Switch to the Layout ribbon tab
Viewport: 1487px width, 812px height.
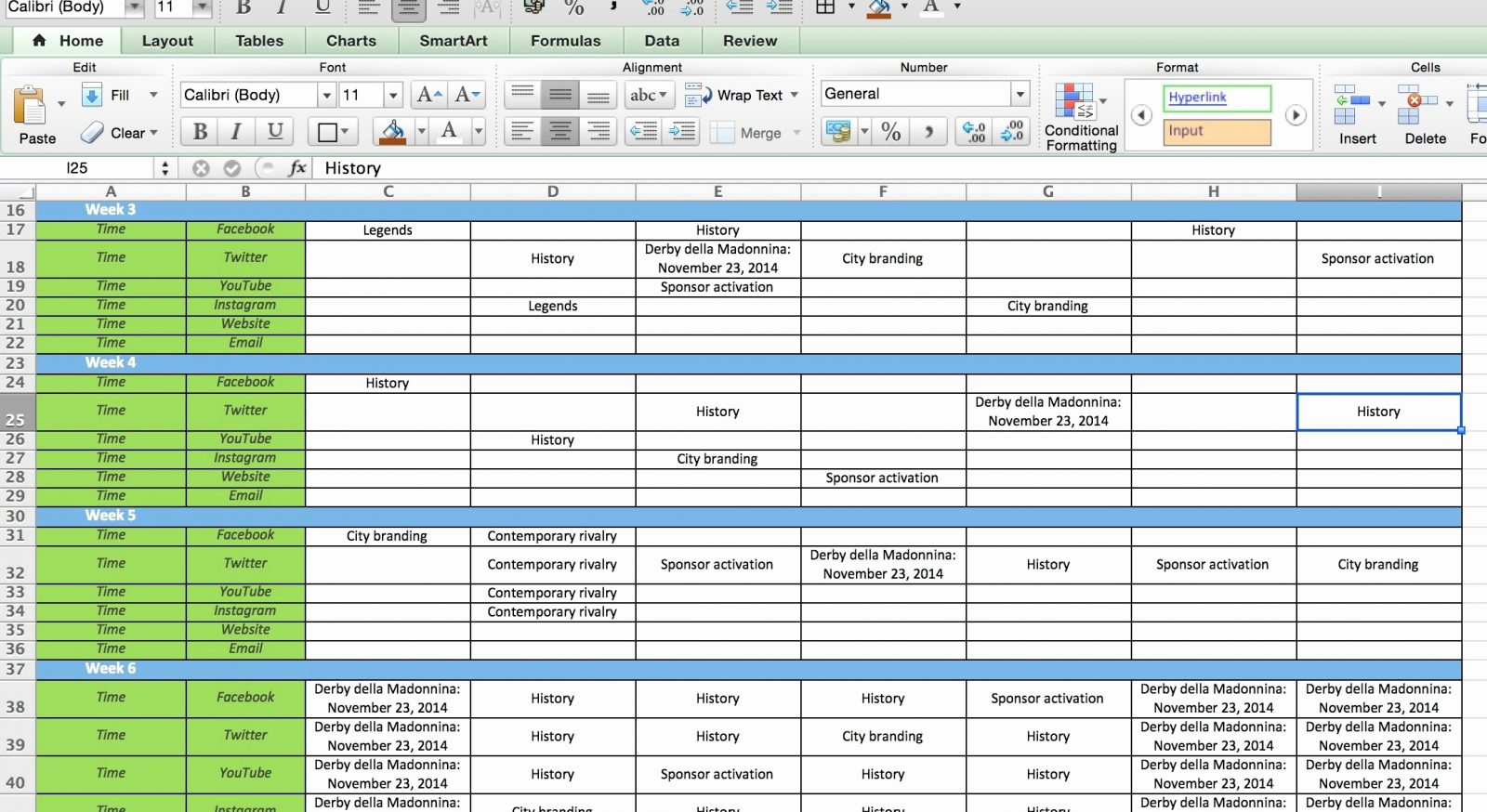167,41
